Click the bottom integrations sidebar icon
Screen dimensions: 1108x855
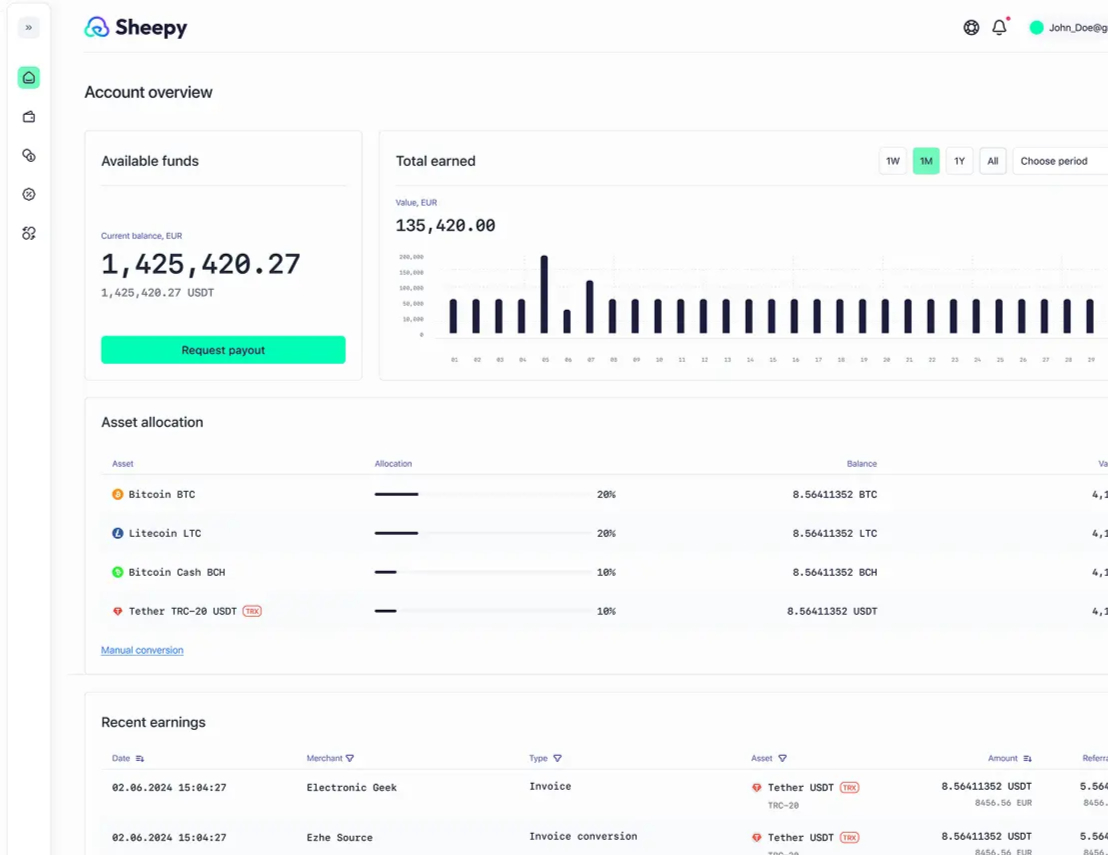(29, 233)
